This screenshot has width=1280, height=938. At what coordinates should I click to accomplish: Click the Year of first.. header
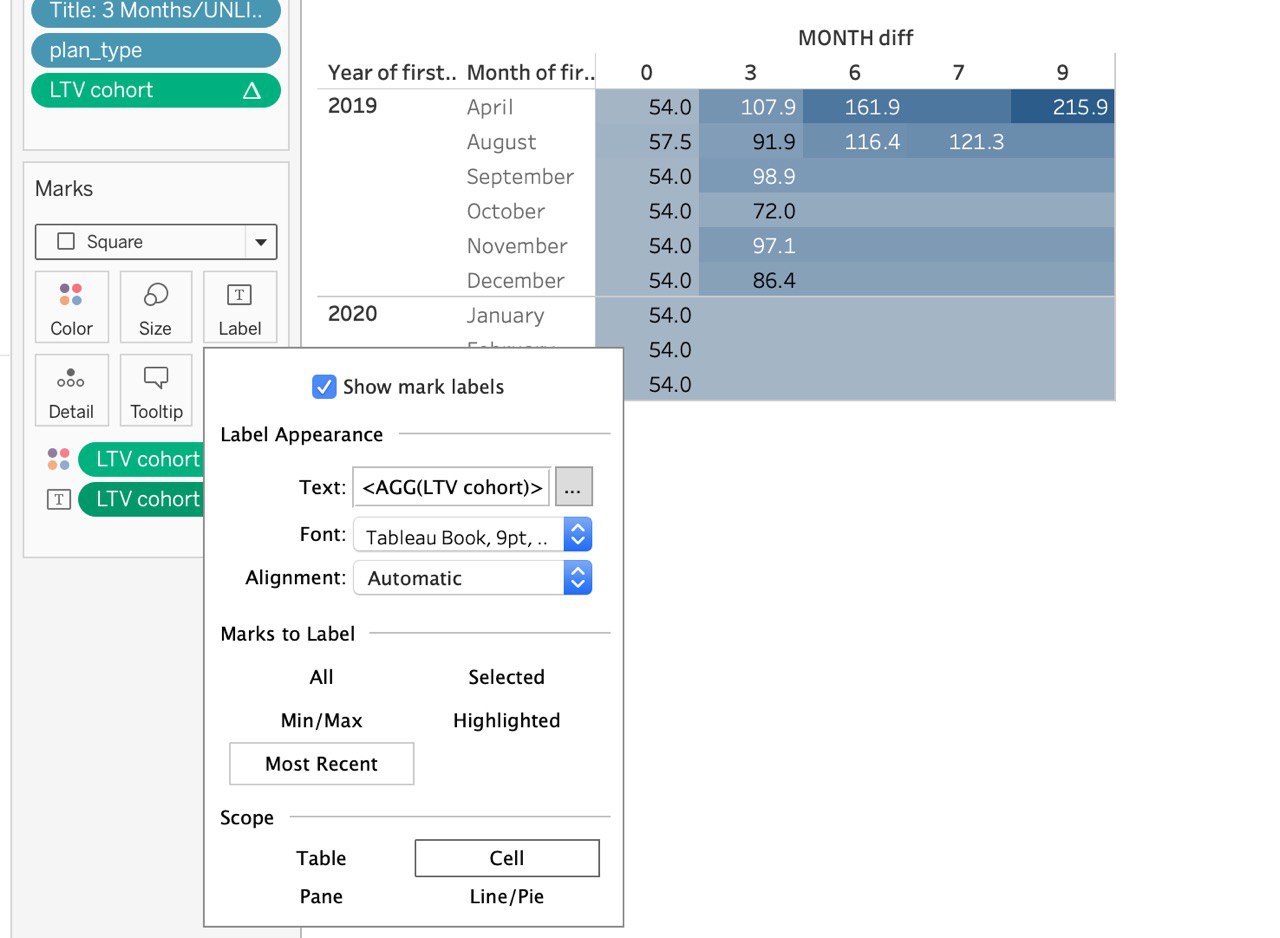[392, 72]
